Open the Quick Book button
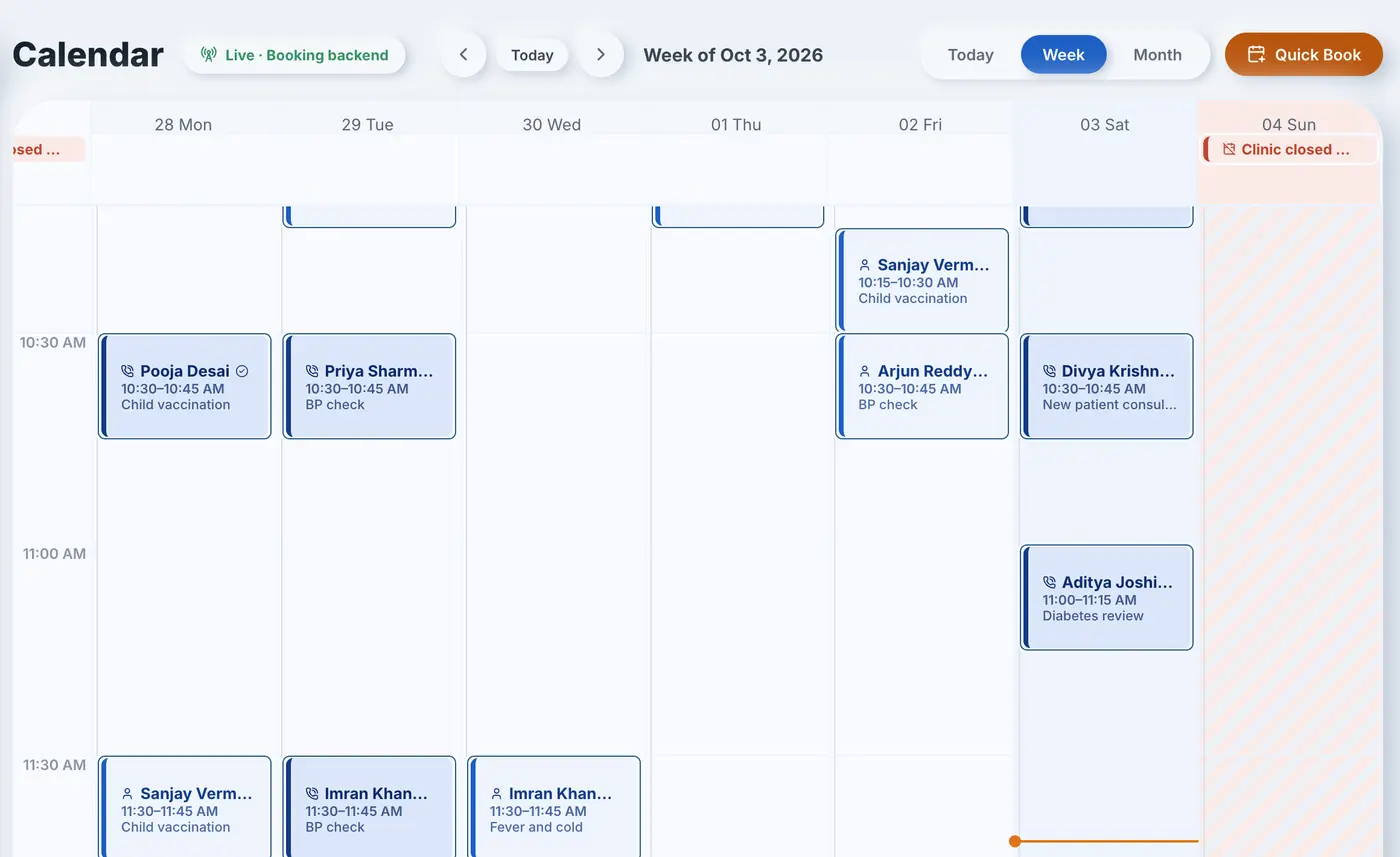The width and height of the screenshot is (1400, 857). (x=1303, y=55)
